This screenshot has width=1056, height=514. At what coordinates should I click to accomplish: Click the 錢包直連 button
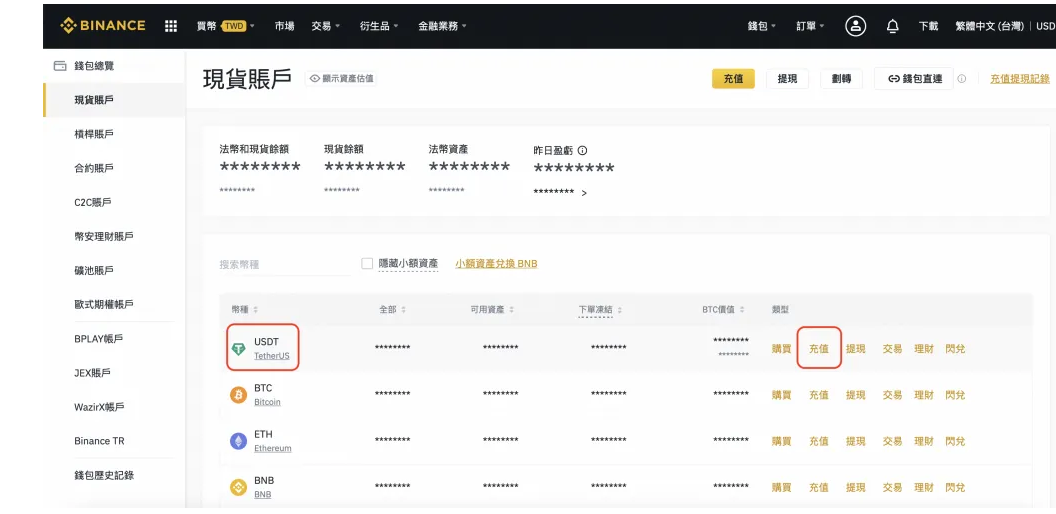(913, 79)
